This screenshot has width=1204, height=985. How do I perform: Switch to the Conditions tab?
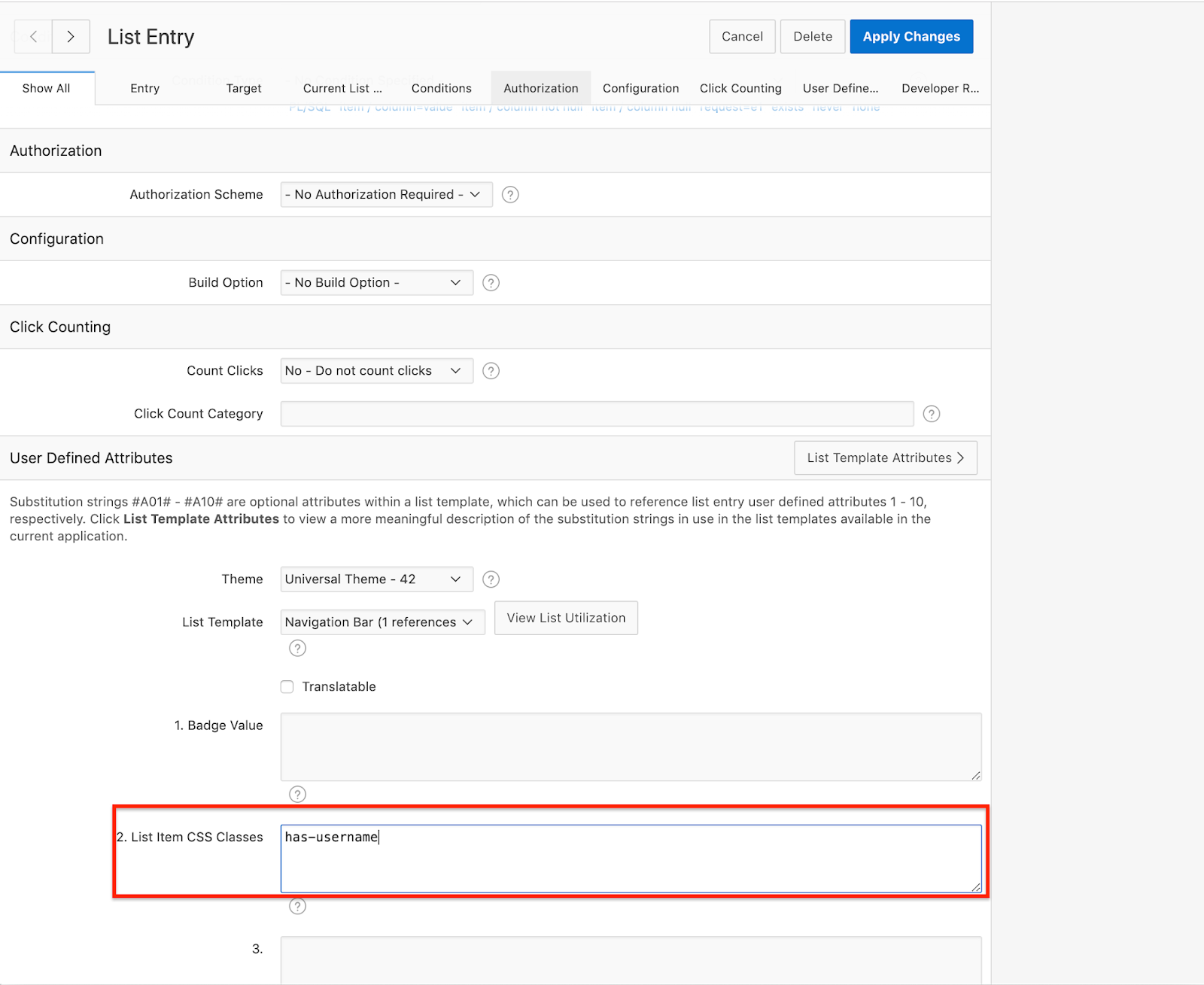click(x=441, y=88)
